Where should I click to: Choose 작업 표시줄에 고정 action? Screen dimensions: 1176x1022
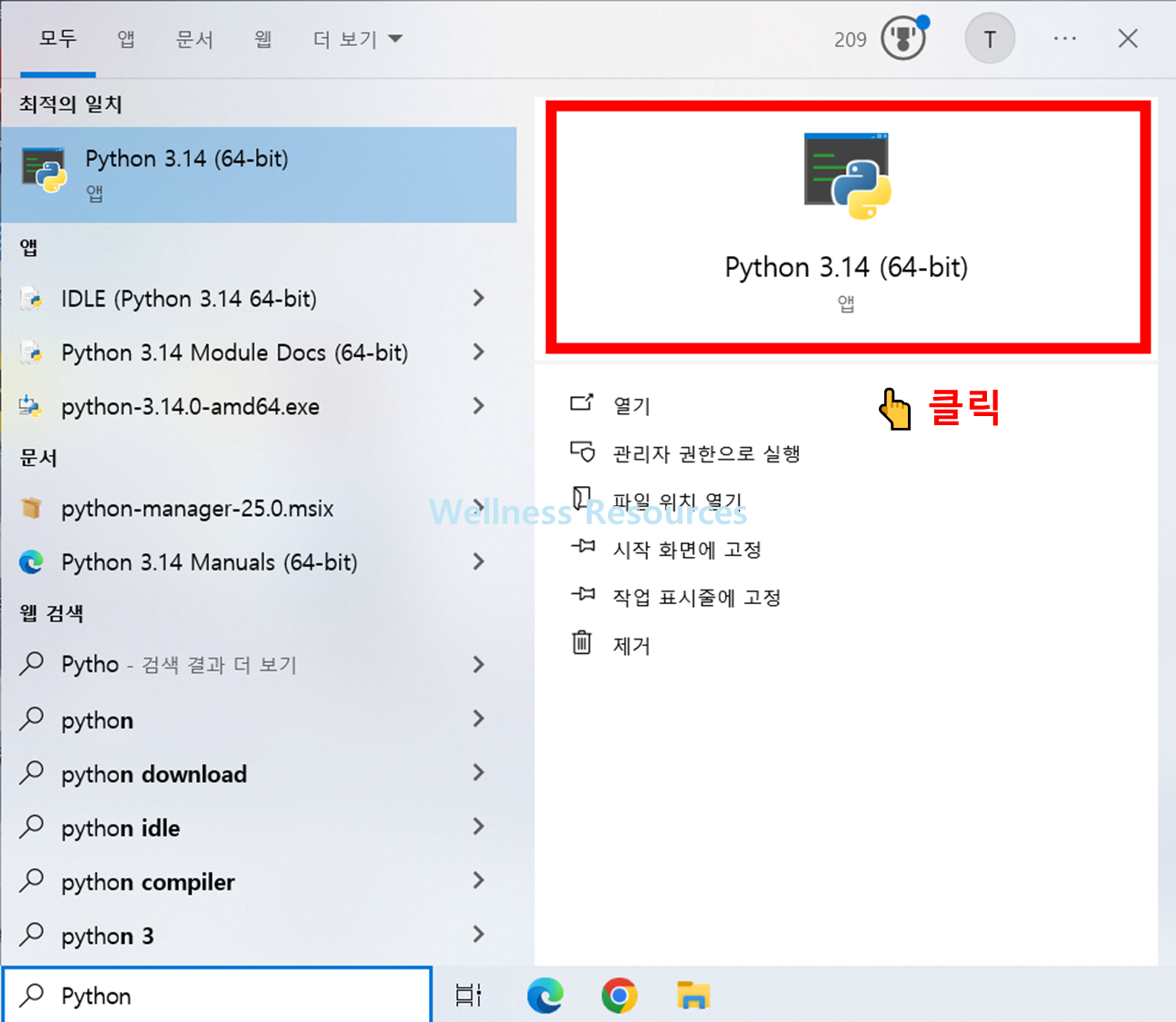pyautogui.click(x=697, y=598)
